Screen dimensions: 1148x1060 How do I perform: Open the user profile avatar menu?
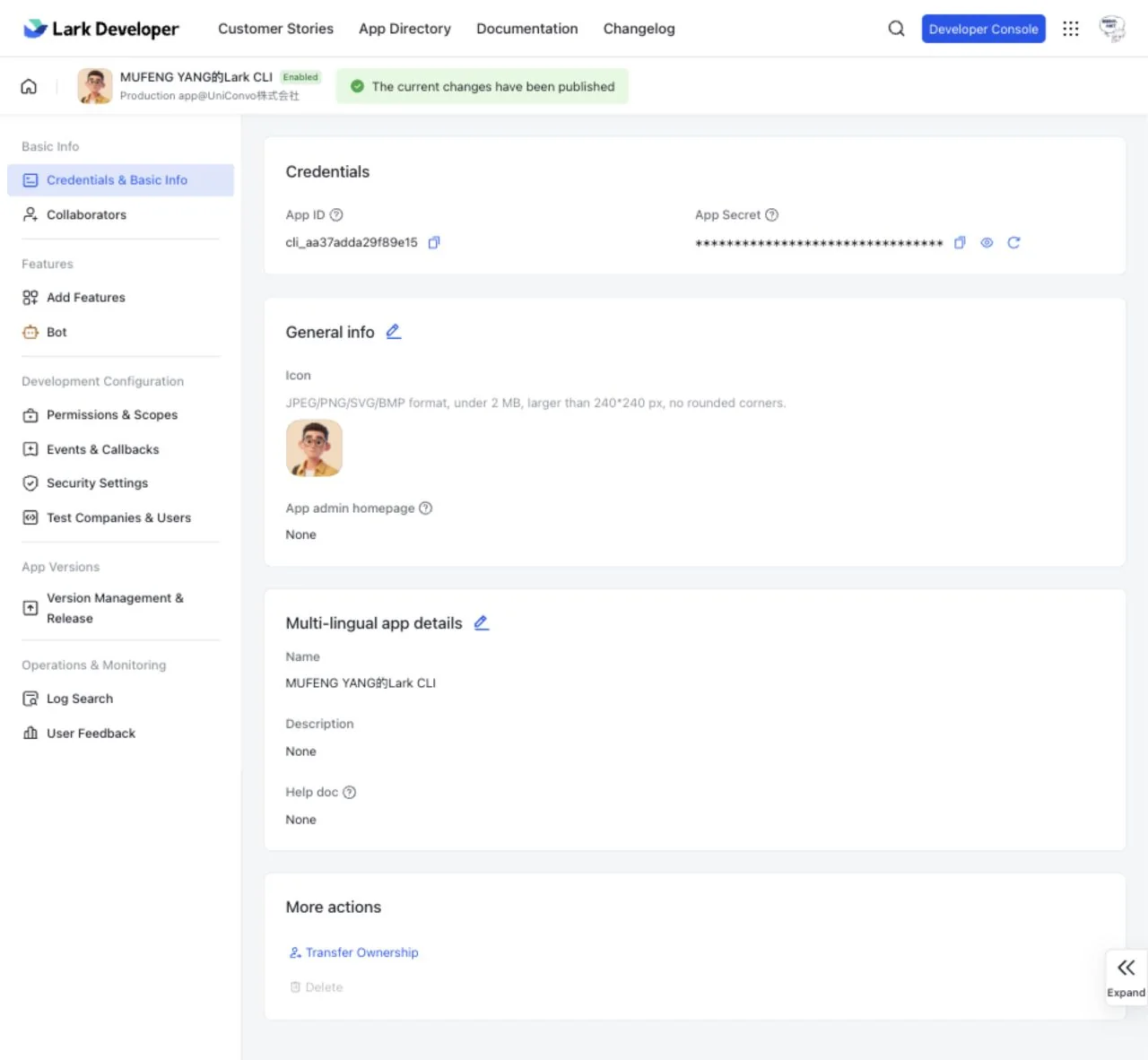pyautogui.click(x=1112, y=29)
